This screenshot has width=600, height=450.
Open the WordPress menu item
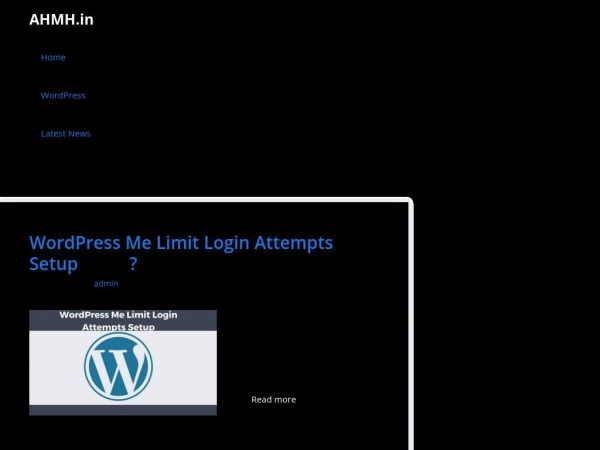[63, 95]
